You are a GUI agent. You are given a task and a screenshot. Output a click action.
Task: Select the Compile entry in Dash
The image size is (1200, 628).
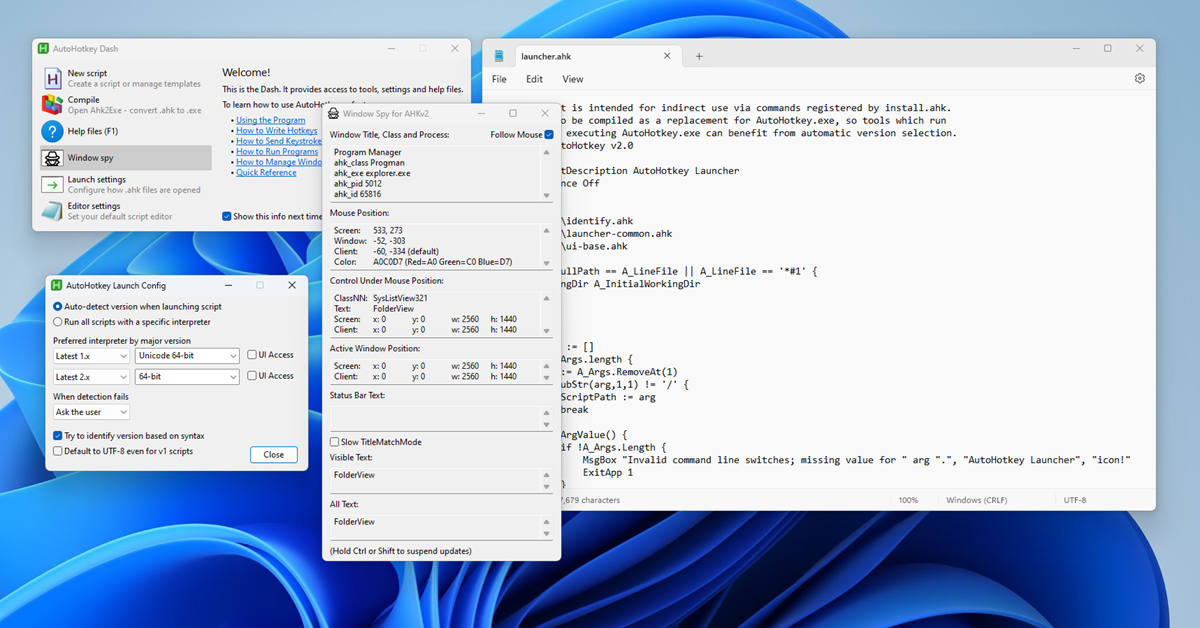[125, 104]
